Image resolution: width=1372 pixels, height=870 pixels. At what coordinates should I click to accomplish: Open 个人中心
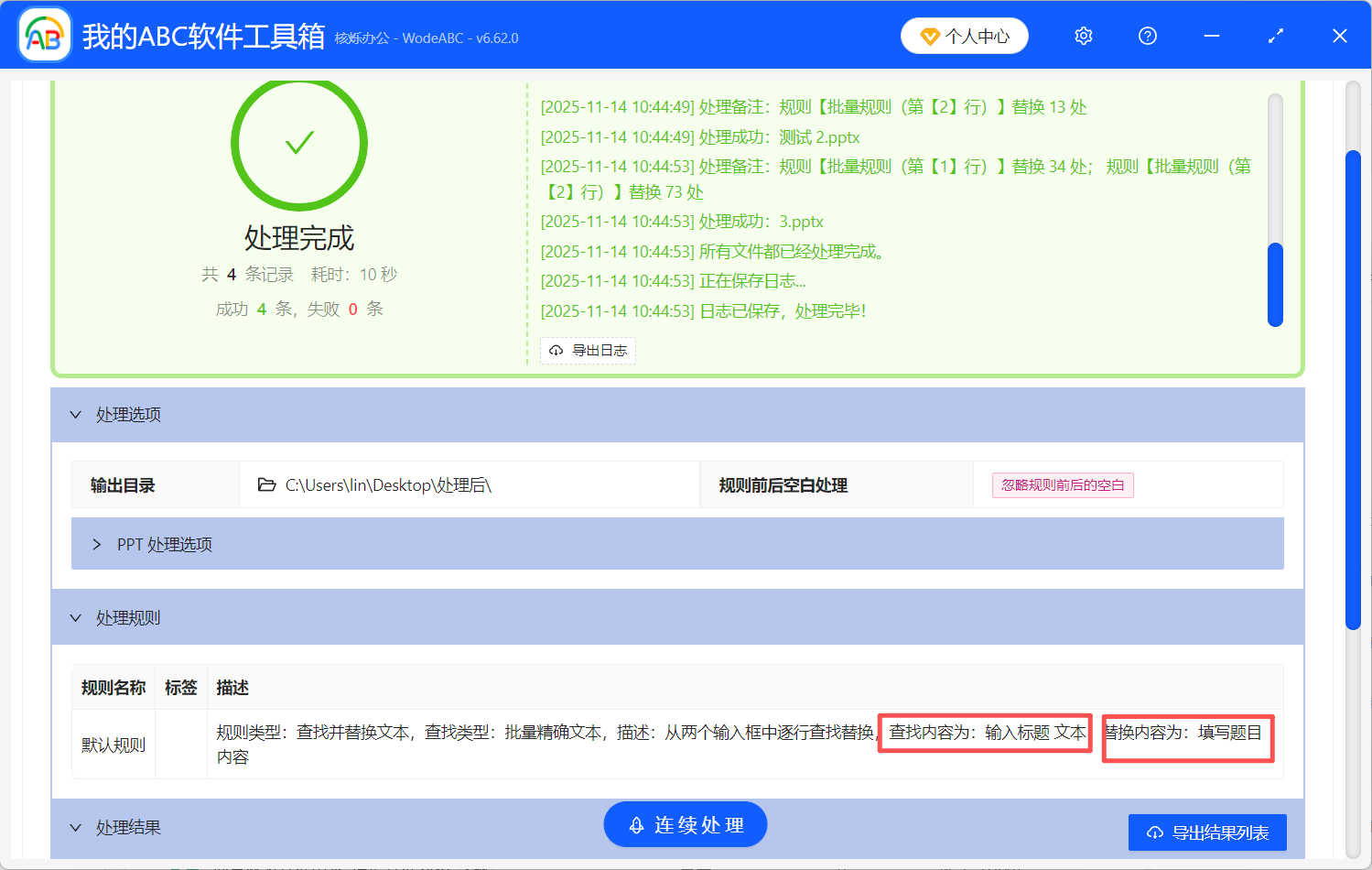coord(964,36)
